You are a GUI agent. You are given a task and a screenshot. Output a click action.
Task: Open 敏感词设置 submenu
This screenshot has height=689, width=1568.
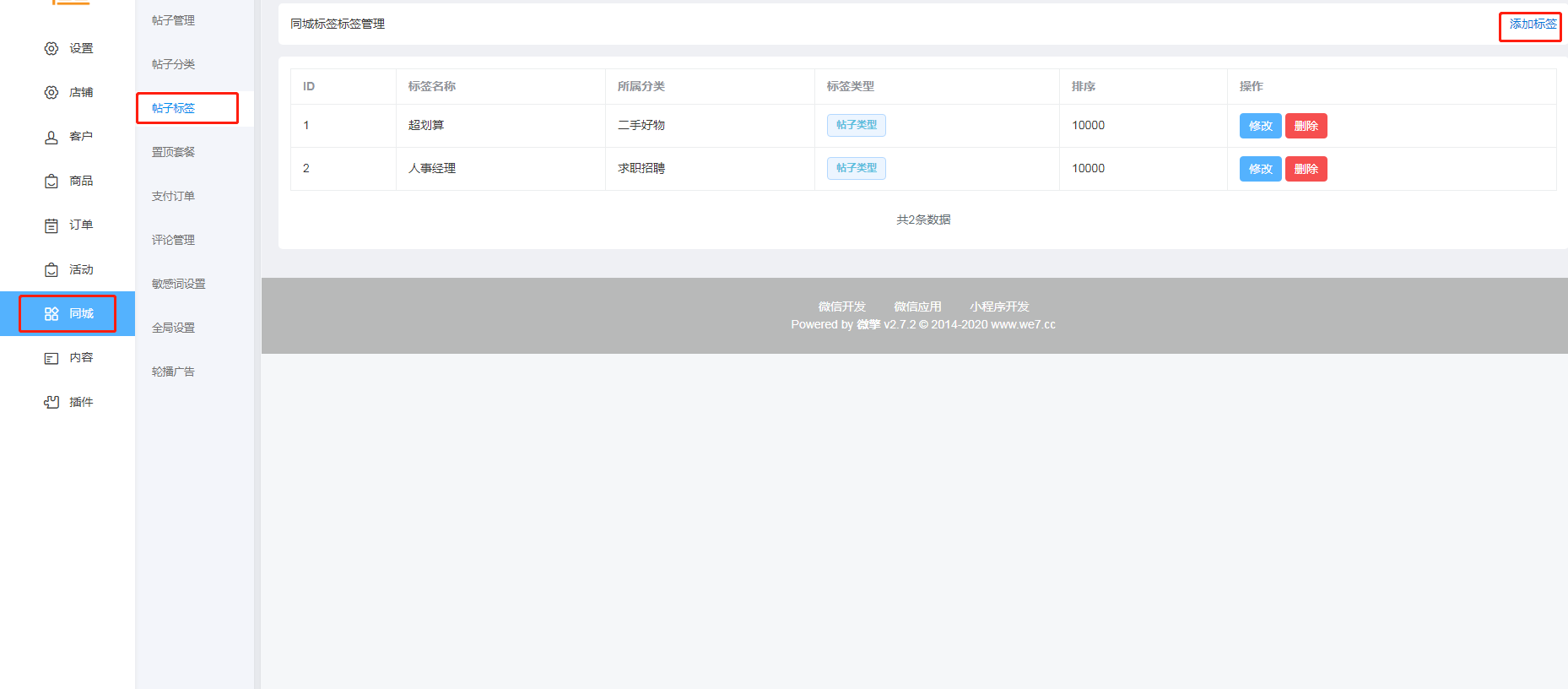[x=178, y=284]
